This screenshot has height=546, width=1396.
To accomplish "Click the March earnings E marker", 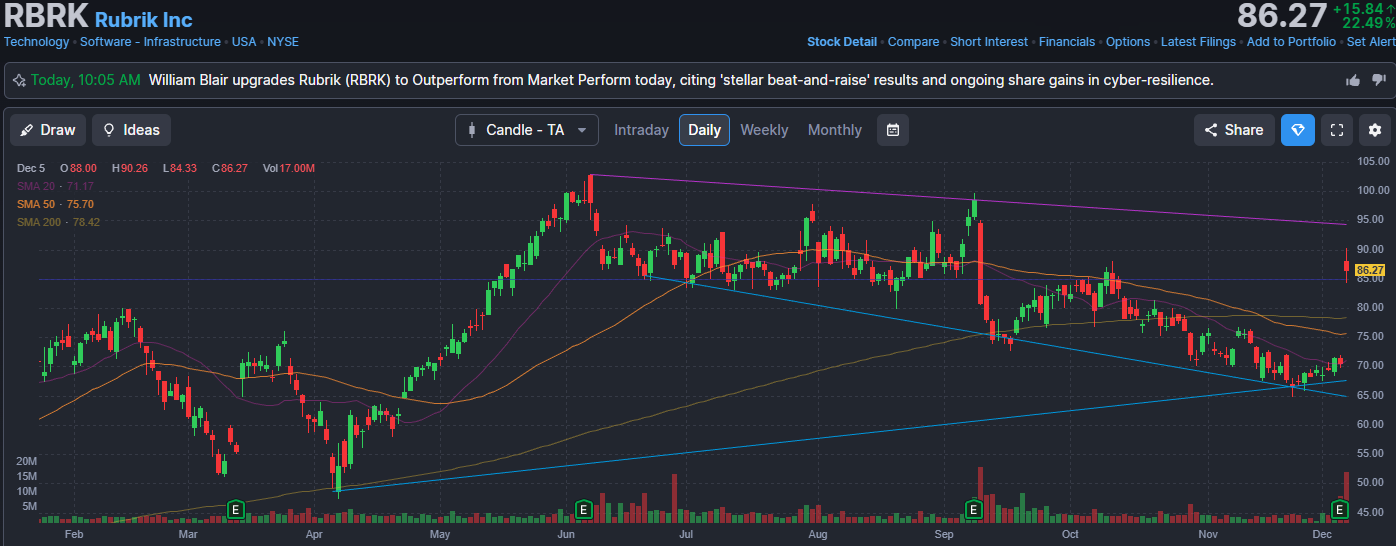I will [236, 510].
